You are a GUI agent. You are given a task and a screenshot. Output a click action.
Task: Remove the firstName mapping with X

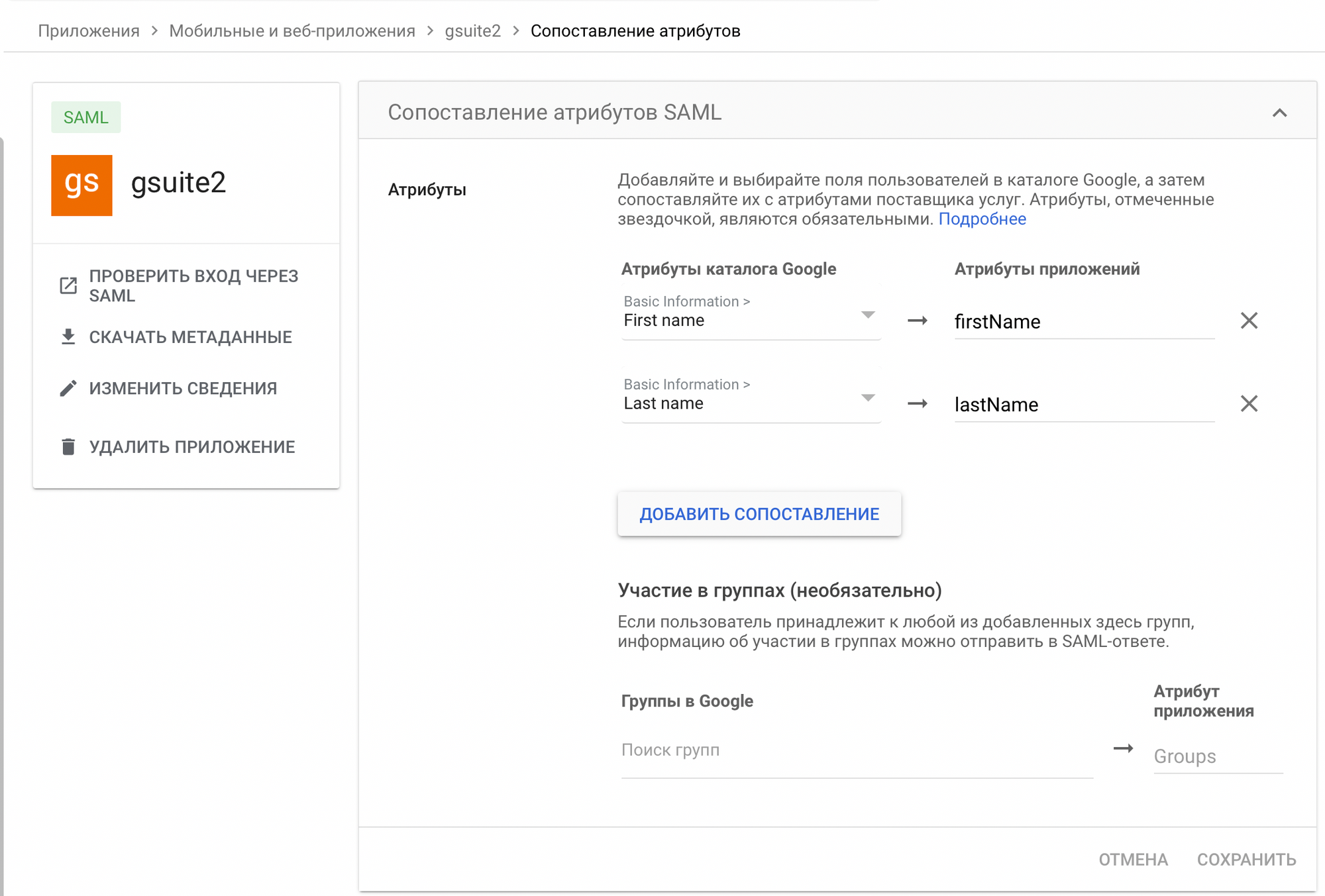tap(1249, 321)
